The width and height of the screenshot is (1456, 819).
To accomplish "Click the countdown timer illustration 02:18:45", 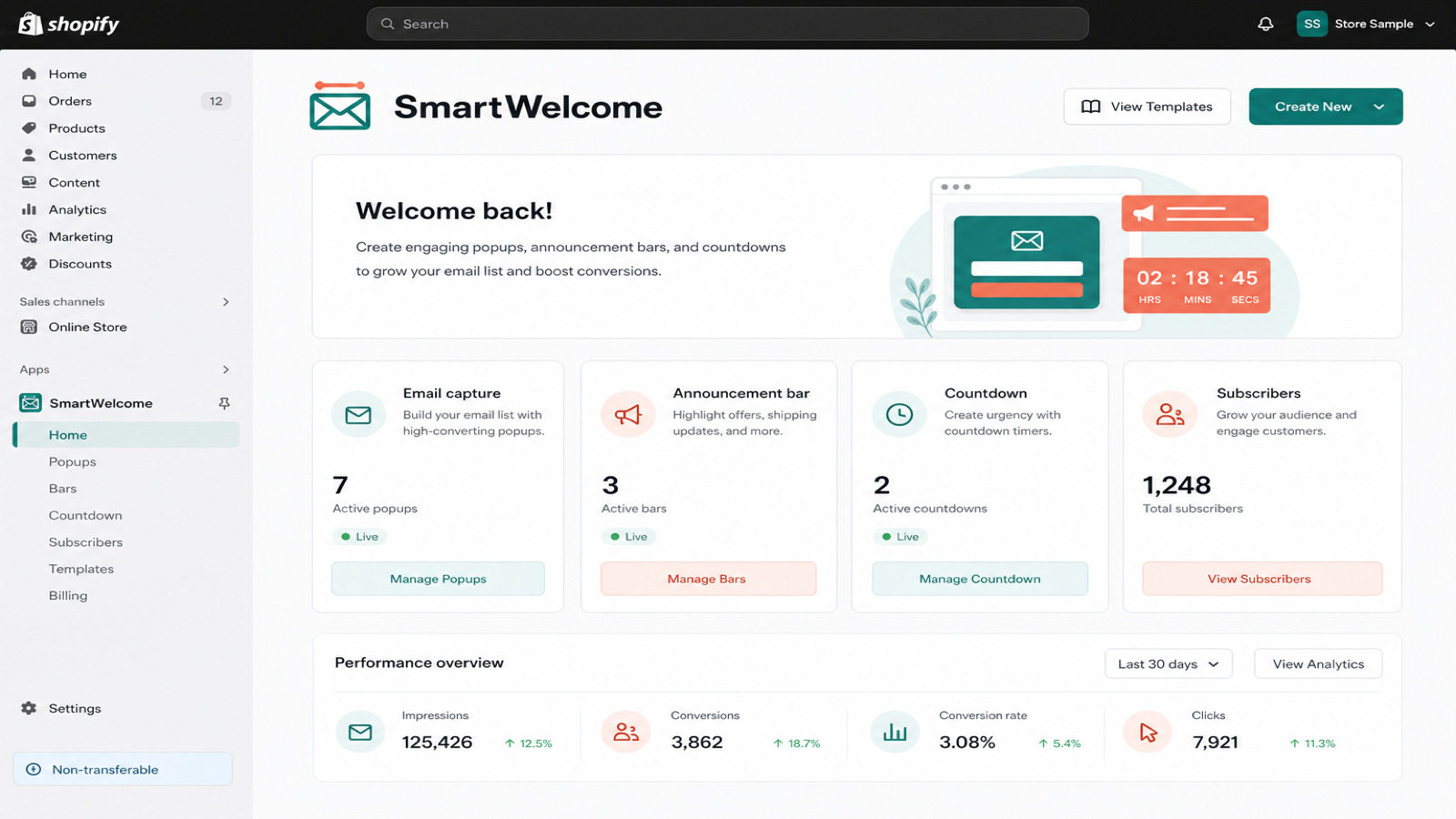I will 1197,286.
